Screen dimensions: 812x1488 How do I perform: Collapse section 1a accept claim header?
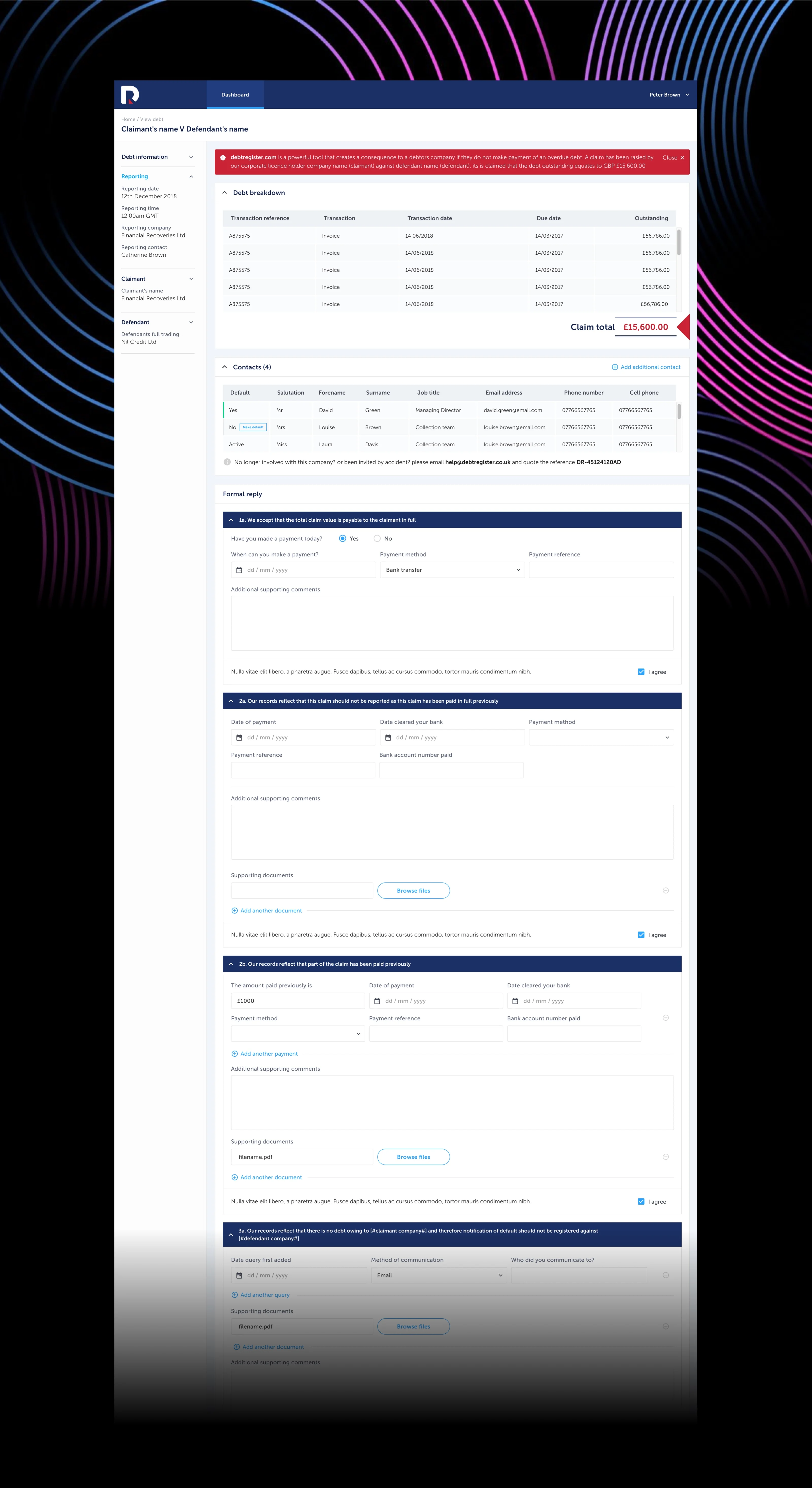tap(452, 520)
